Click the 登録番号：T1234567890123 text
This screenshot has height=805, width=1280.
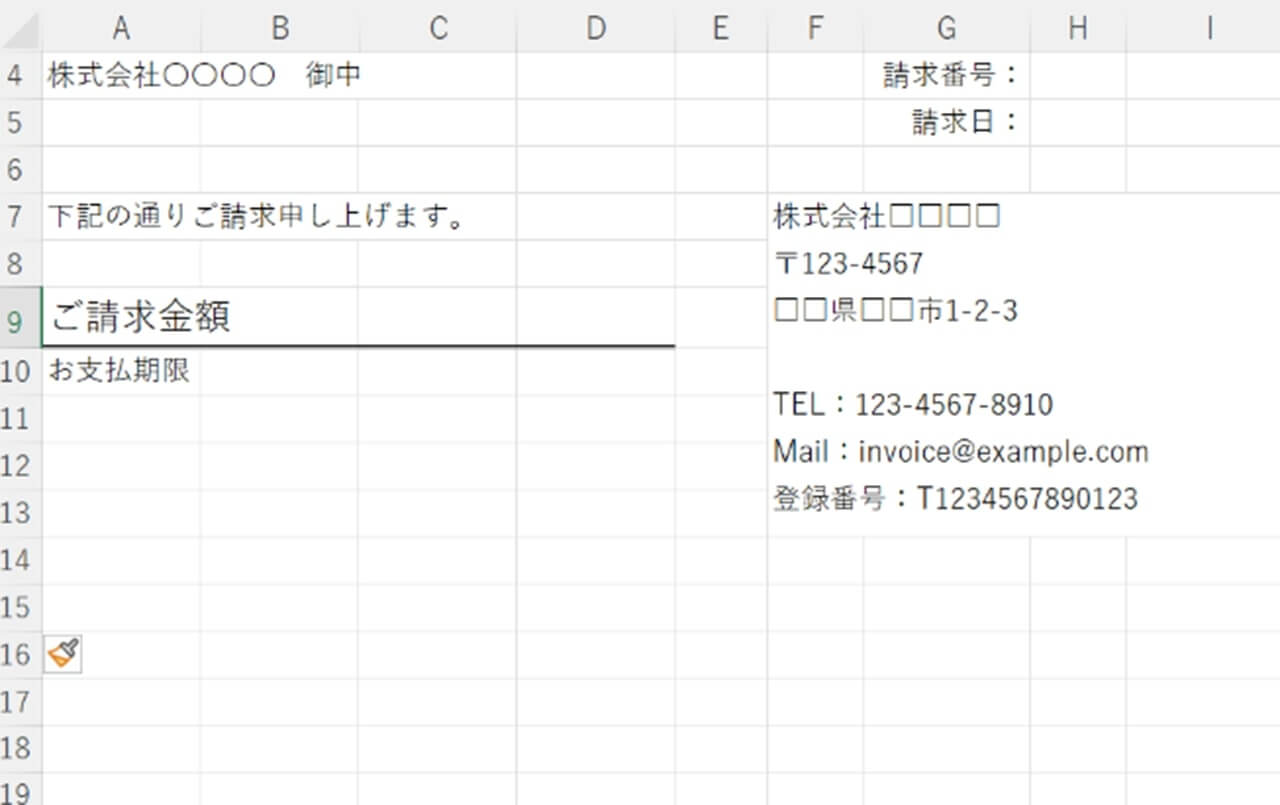coord(955,499)
